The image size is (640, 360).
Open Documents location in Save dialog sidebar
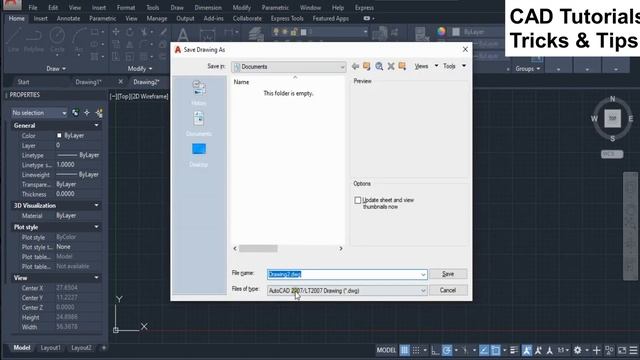199,124
